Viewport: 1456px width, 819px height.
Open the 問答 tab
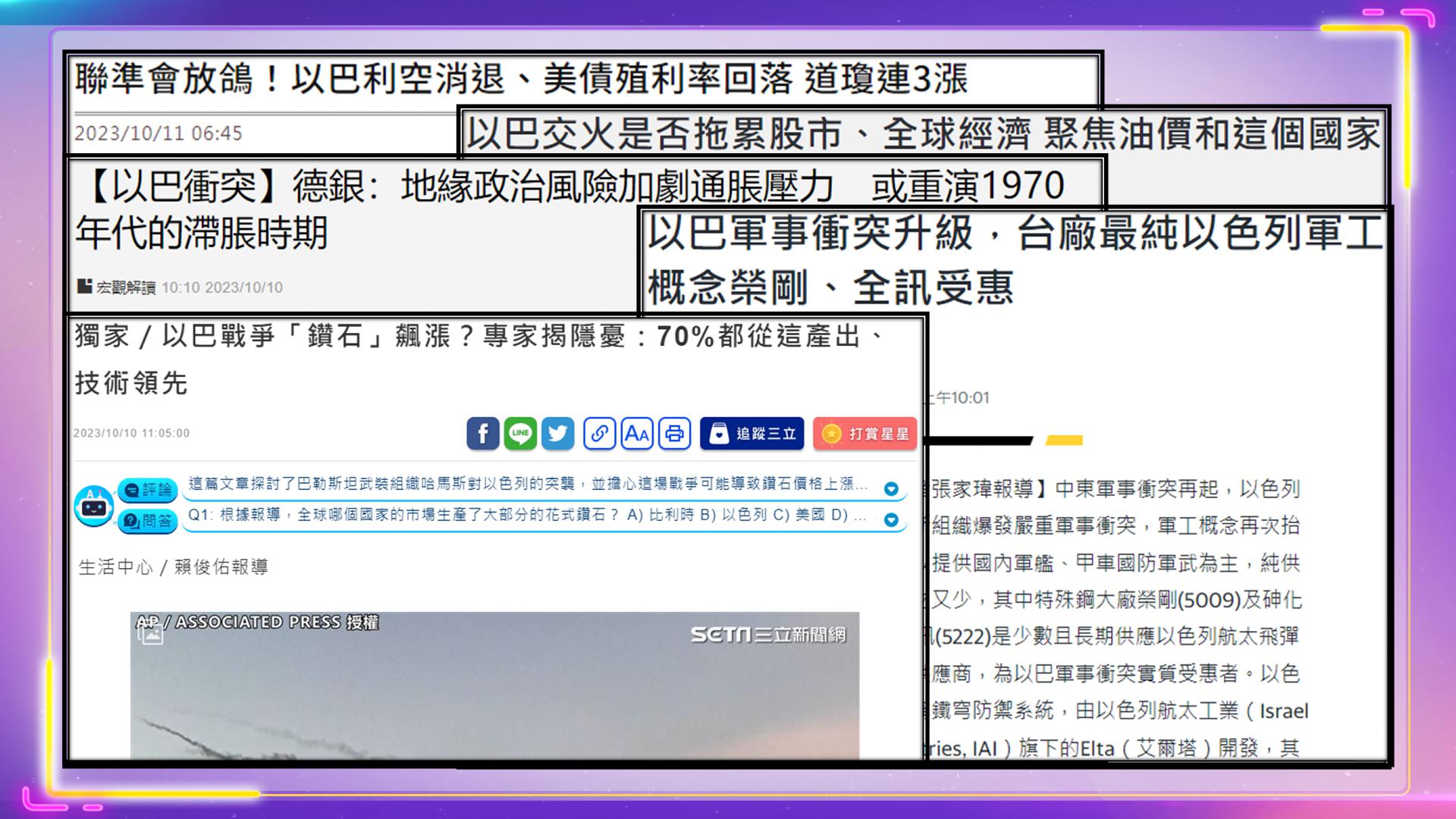click(148, 521)
